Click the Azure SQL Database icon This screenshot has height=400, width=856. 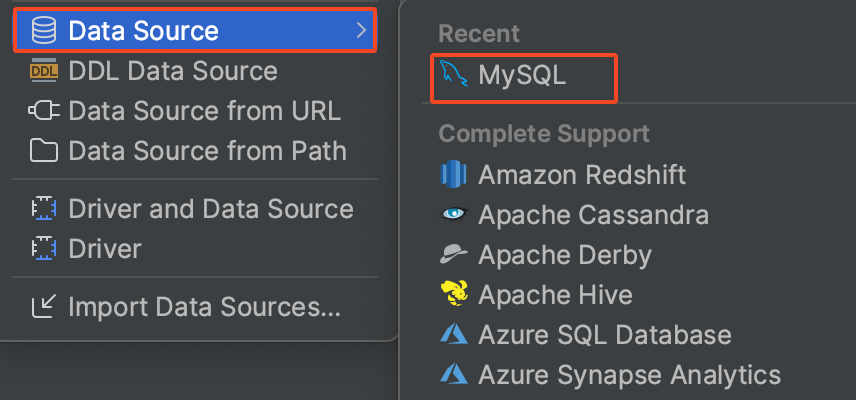click(454, 335)
